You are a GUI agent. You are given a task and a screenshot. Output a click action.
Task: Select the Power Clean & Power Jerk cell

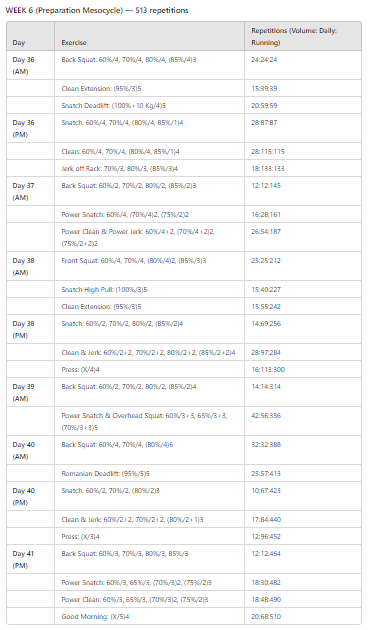pos(149,237)
